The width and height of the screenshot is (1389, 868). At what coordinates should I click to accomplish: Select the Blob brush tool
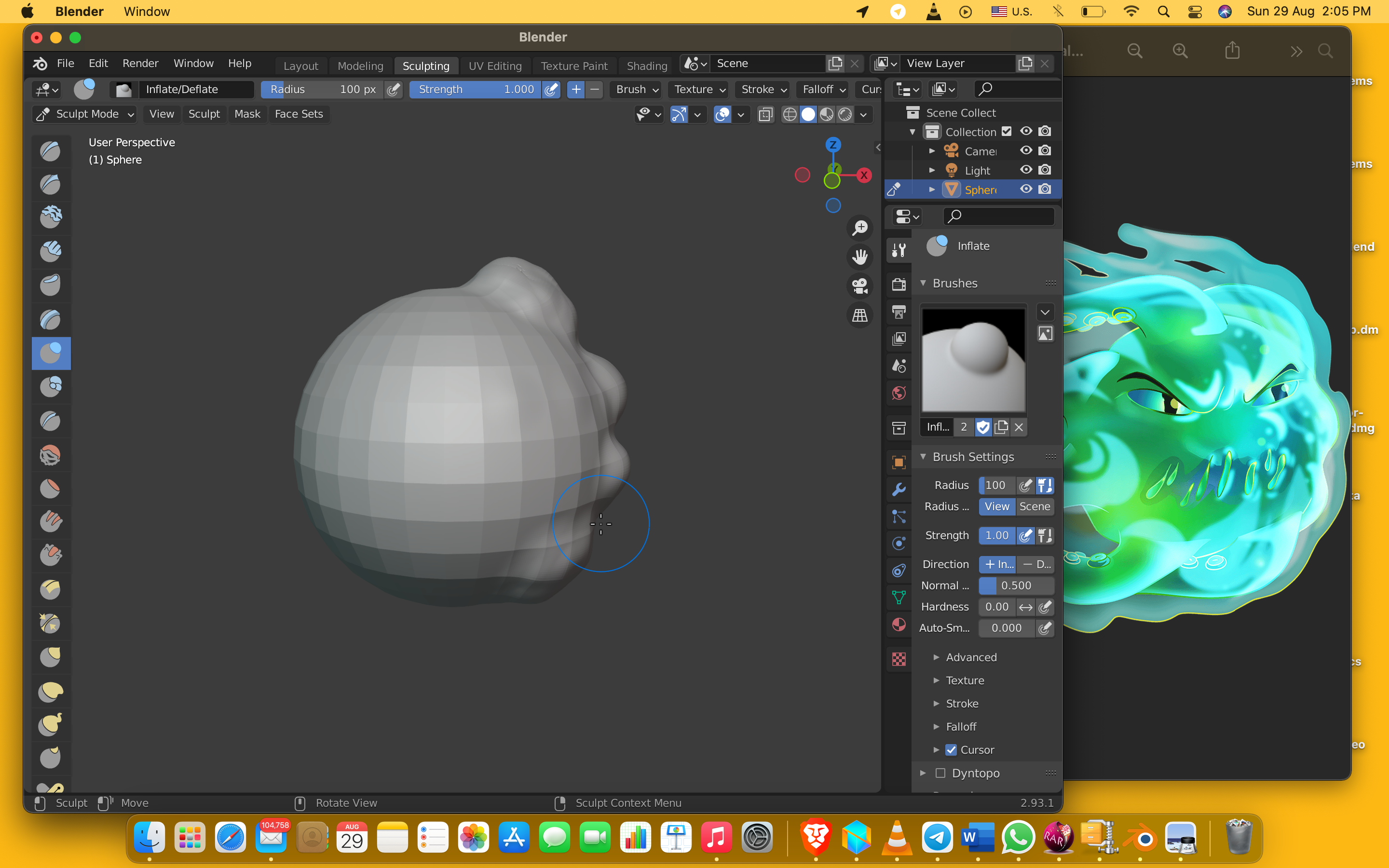pos(51,386)
